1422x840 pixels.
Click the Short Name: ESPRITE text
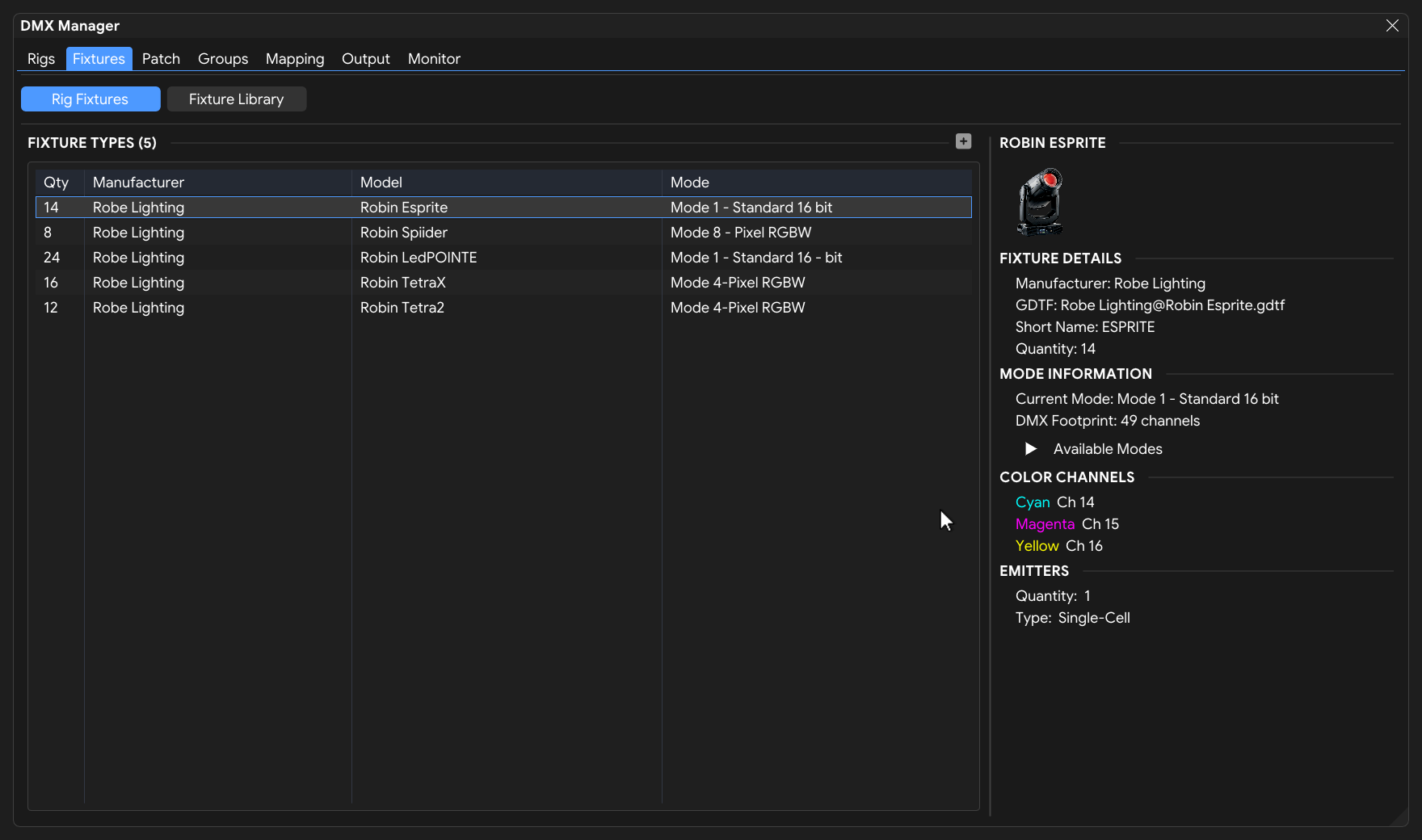click(1085, 327)
